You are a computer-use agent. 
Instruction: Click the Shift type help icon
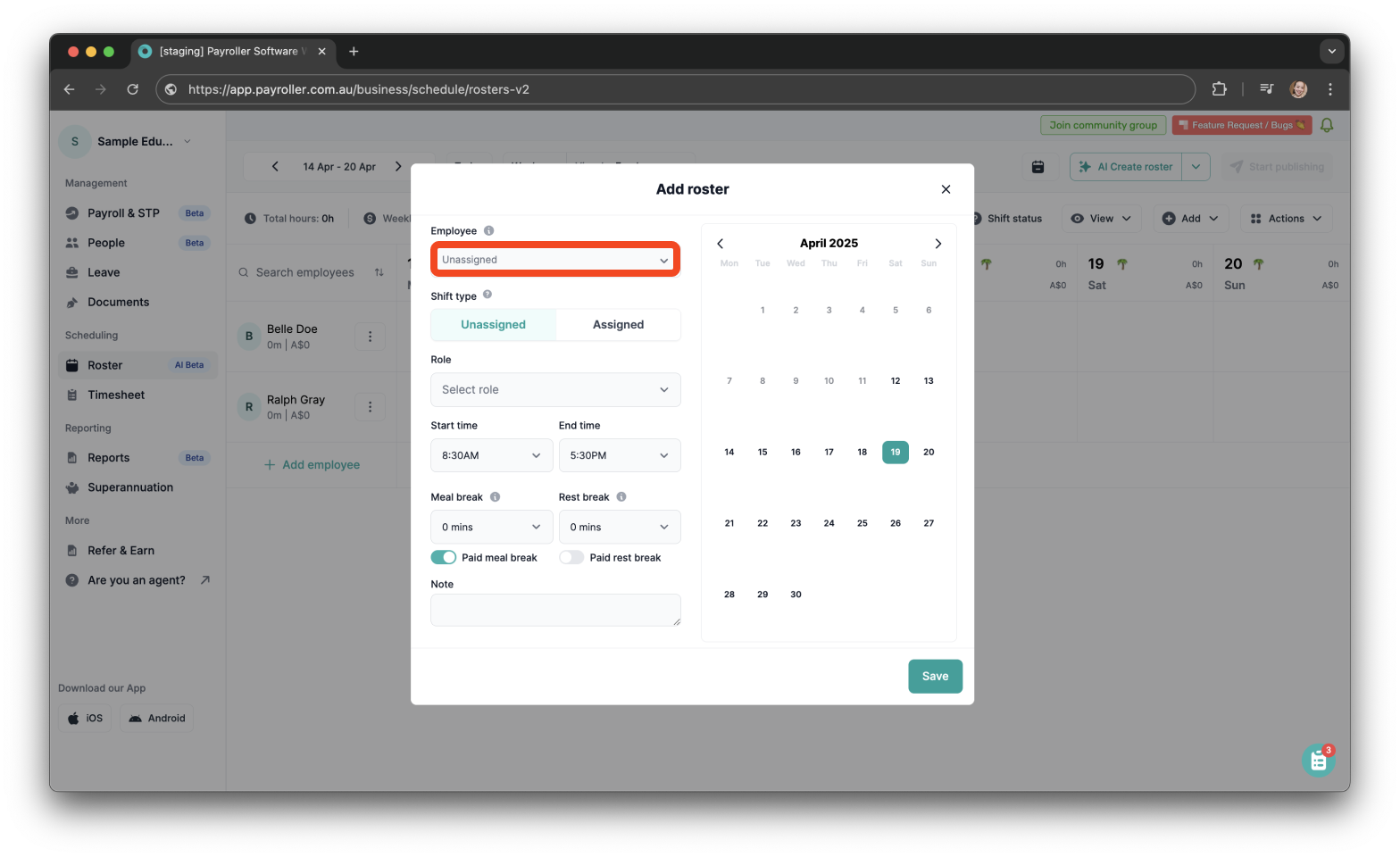click(x=487, y=295)
